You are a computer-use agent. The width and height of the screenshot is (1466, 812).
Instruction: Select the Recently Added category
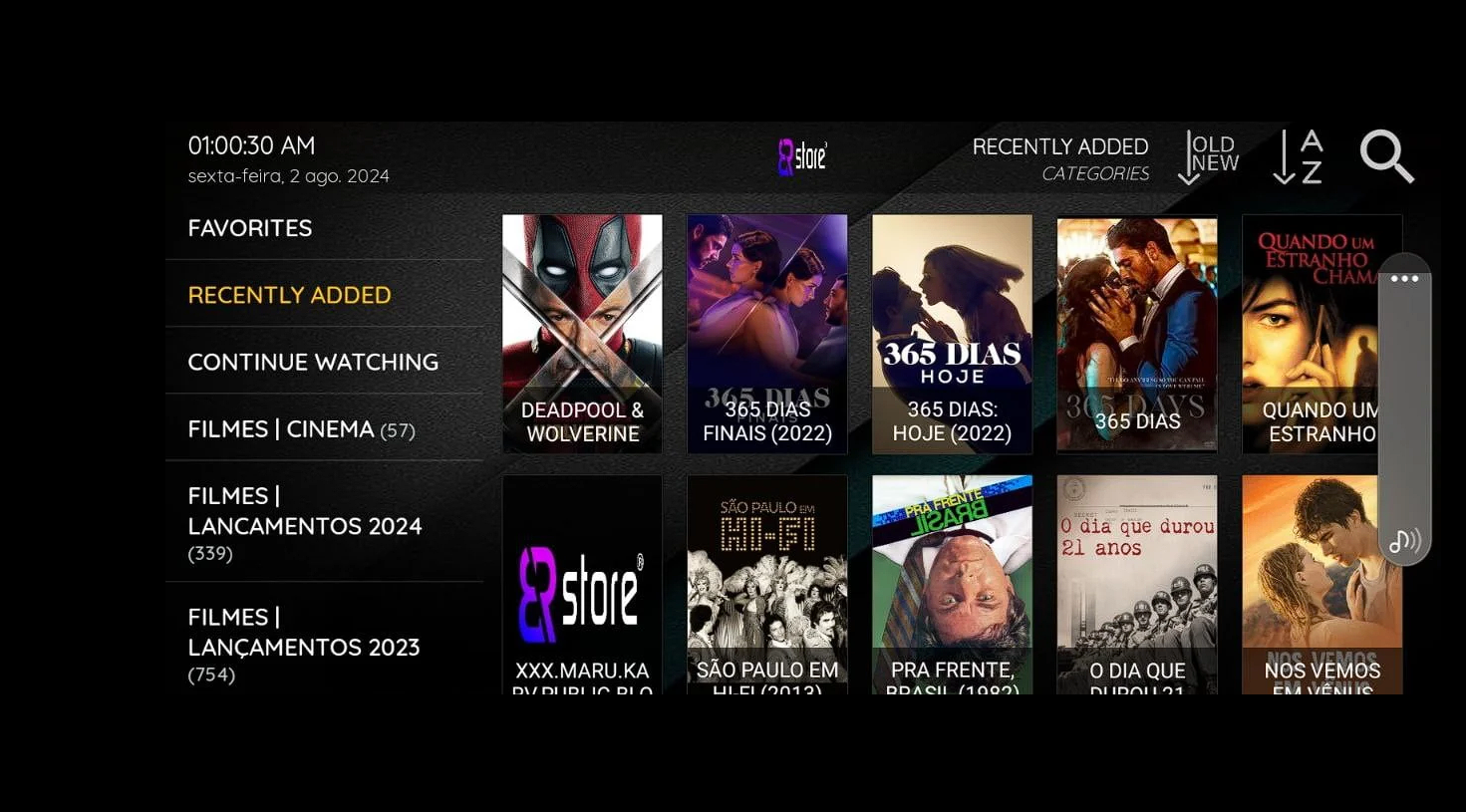[x=289, y=295]
